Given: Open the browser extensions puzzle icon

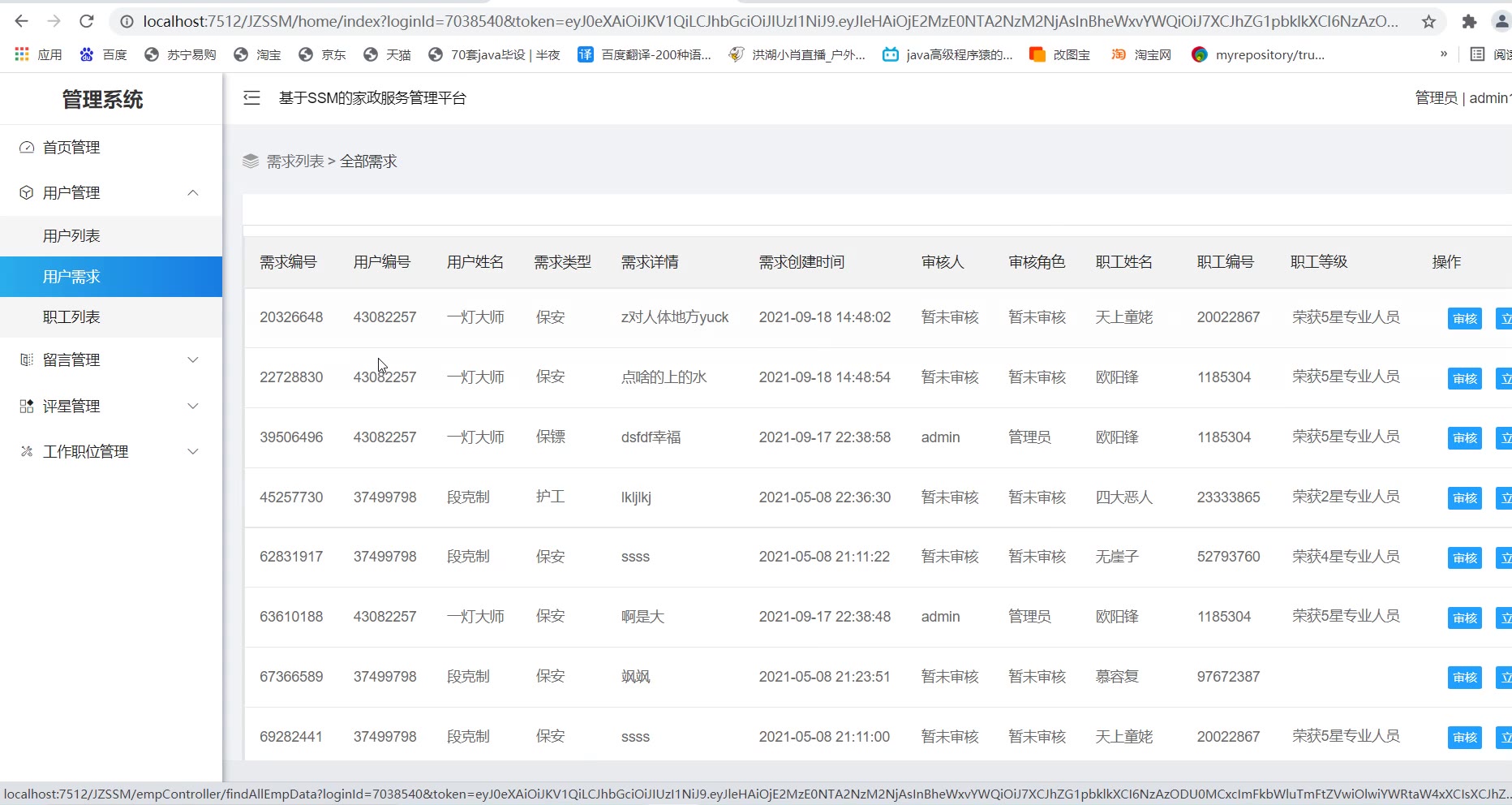Looking at the screenshot, I should [1469, 22].
